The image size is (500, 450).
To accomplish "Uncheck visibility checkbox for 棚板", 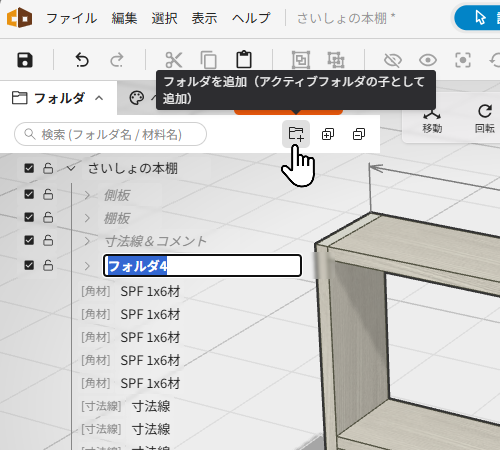I will coord(29,217).
